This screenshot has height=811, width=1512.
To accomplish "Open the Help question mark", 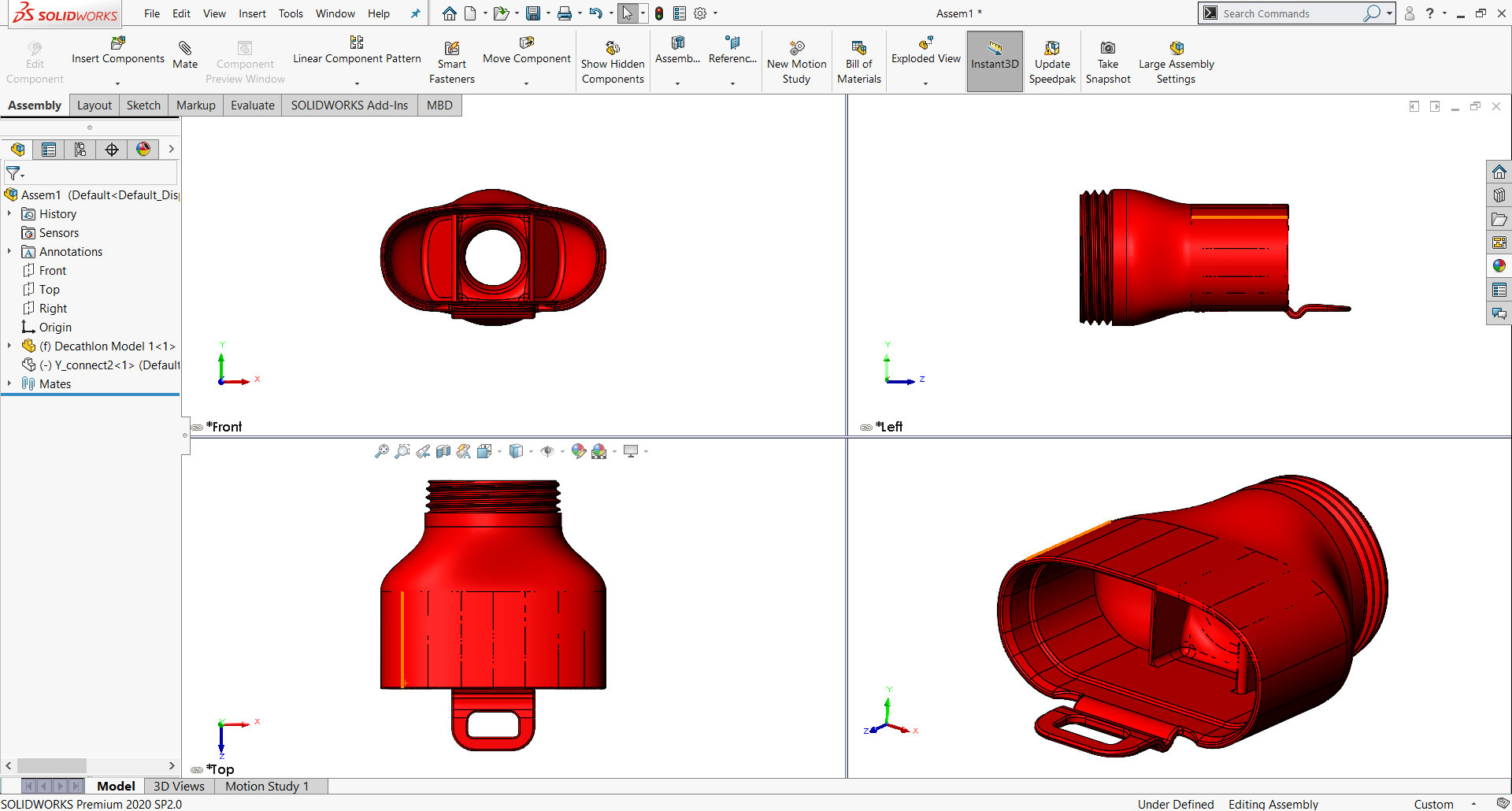I will click(x=1429, y=13).
